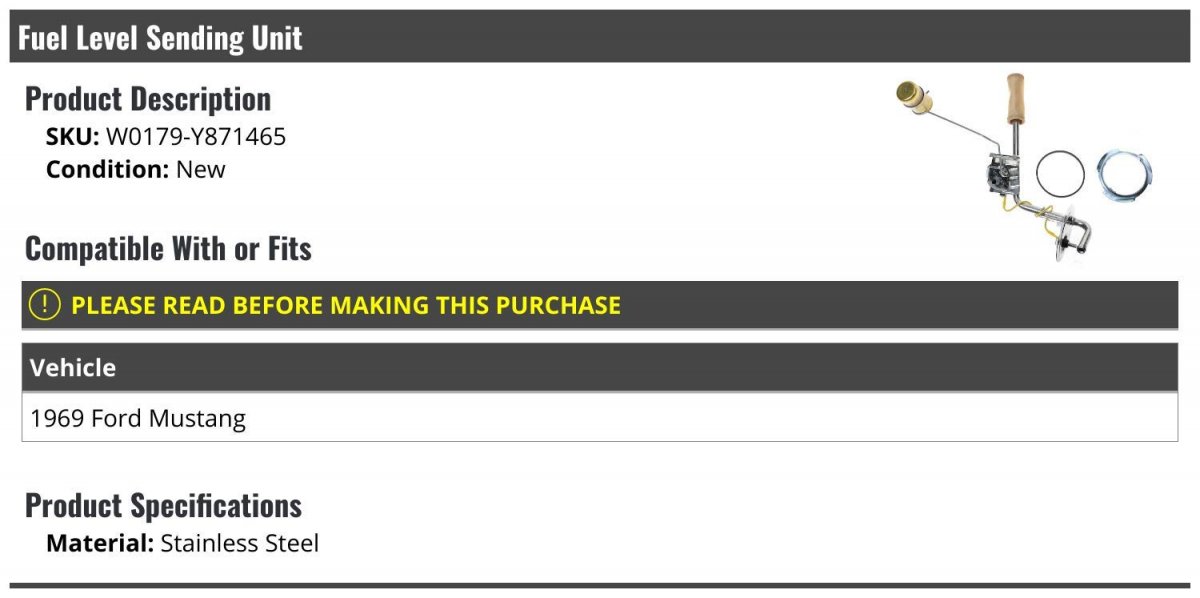
Task: Click the bold SKU label
Action: click(x=72, y=137)
